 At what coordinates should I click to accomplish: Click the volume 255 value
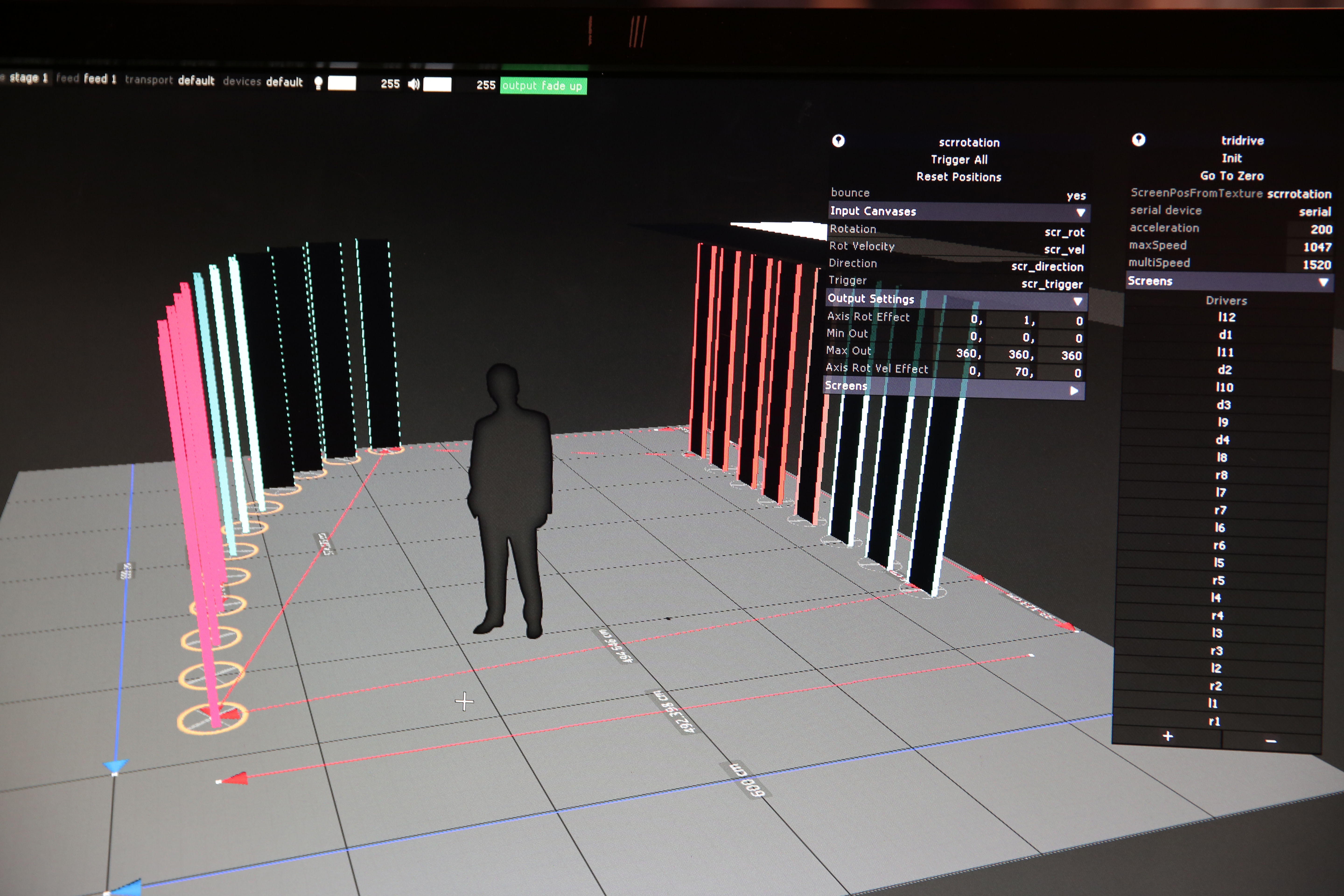[x=486, y=85]
